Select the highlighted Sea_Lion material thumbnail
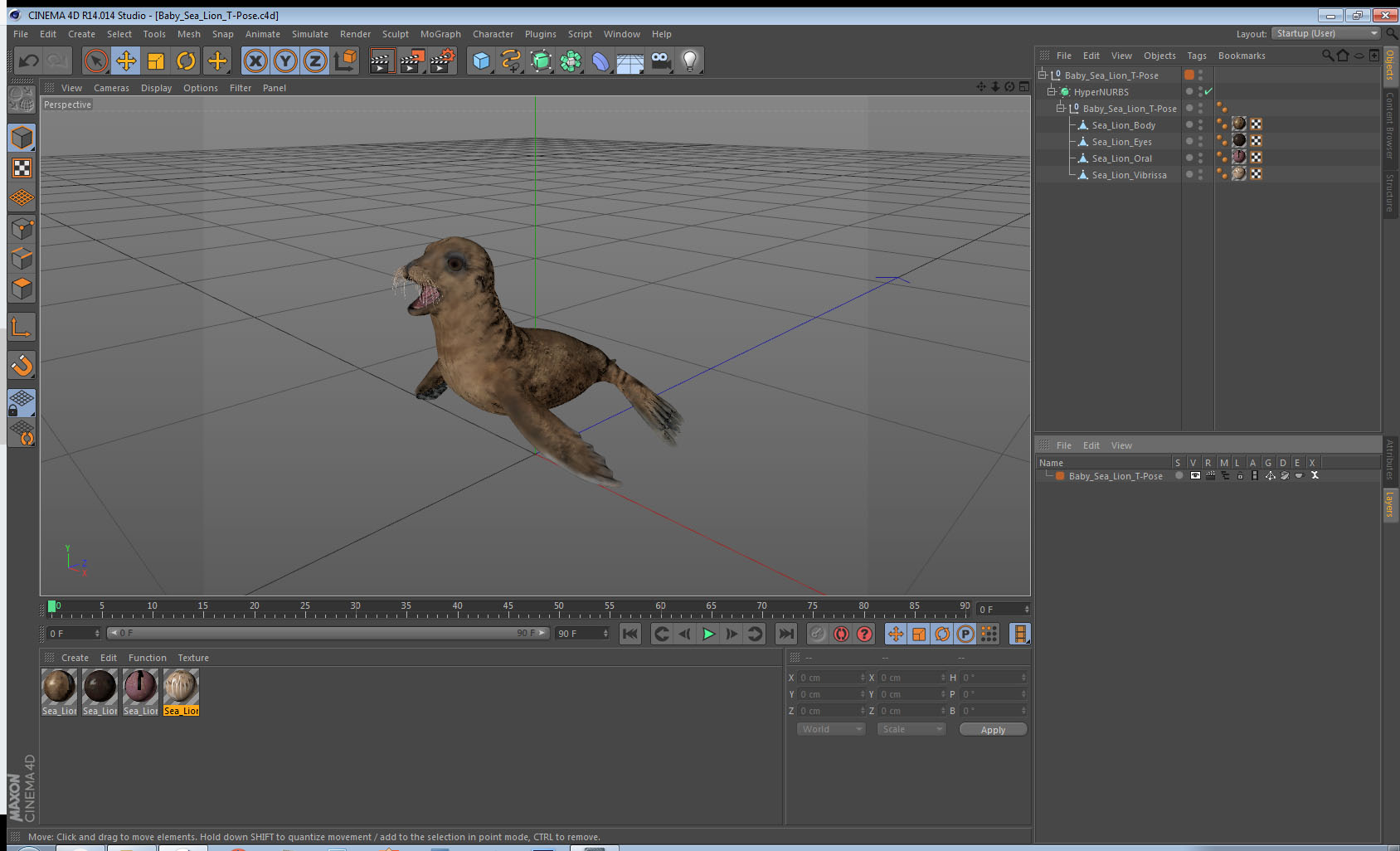The image size is (1400, 851). point(181,692)
